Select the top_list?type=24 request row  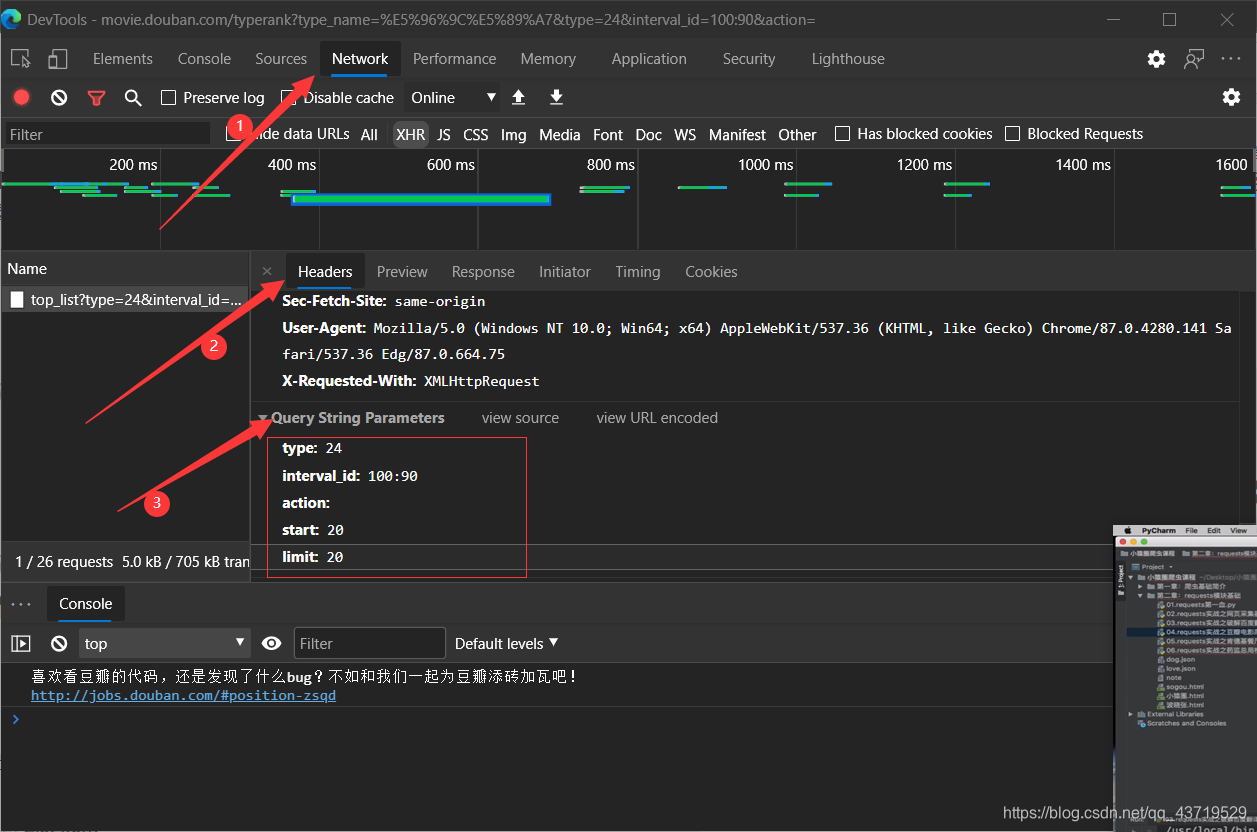click(125, 299)
